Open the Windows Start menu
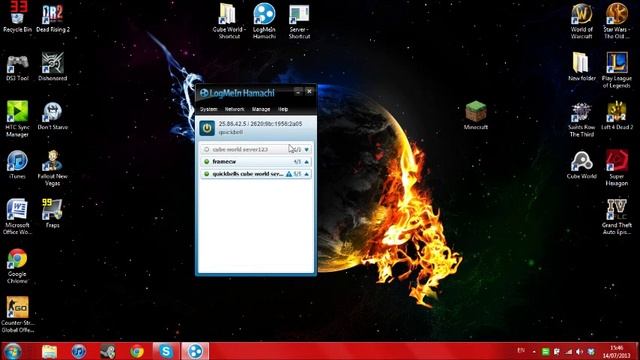The image size is (640, 360). [x=13, y=351]
